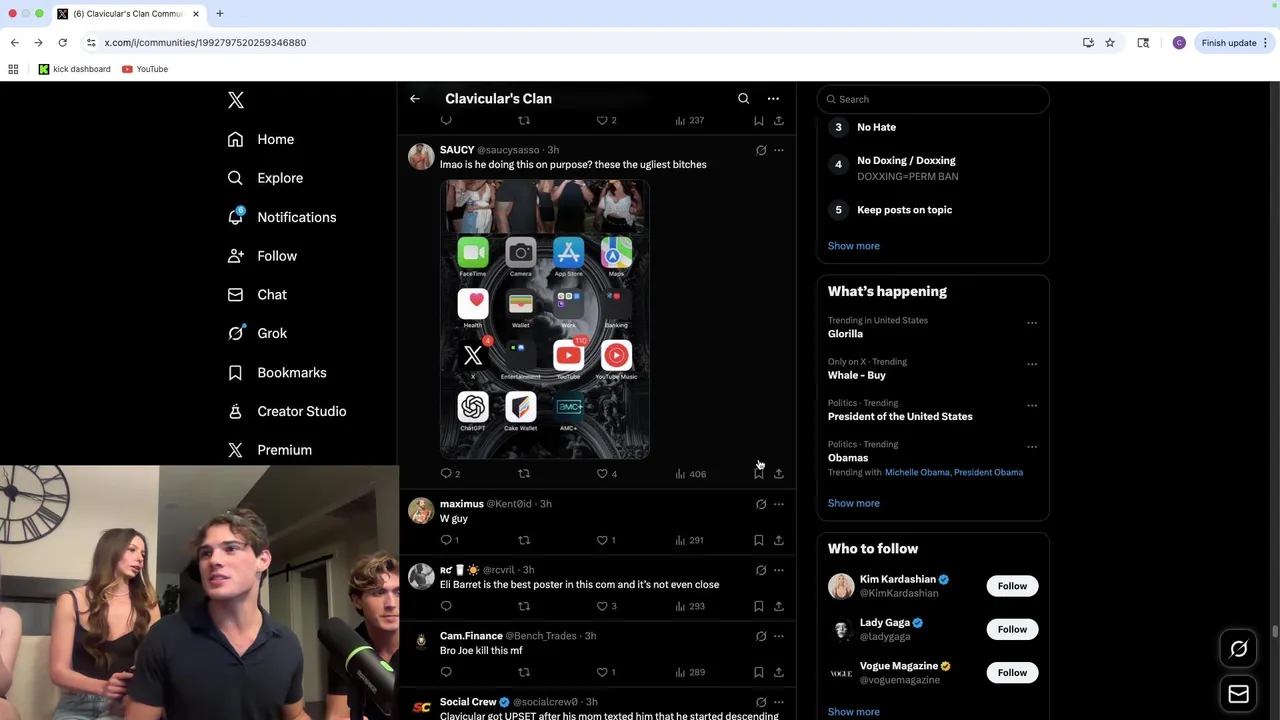Bookmark this page with star icon

(1110, 43)
